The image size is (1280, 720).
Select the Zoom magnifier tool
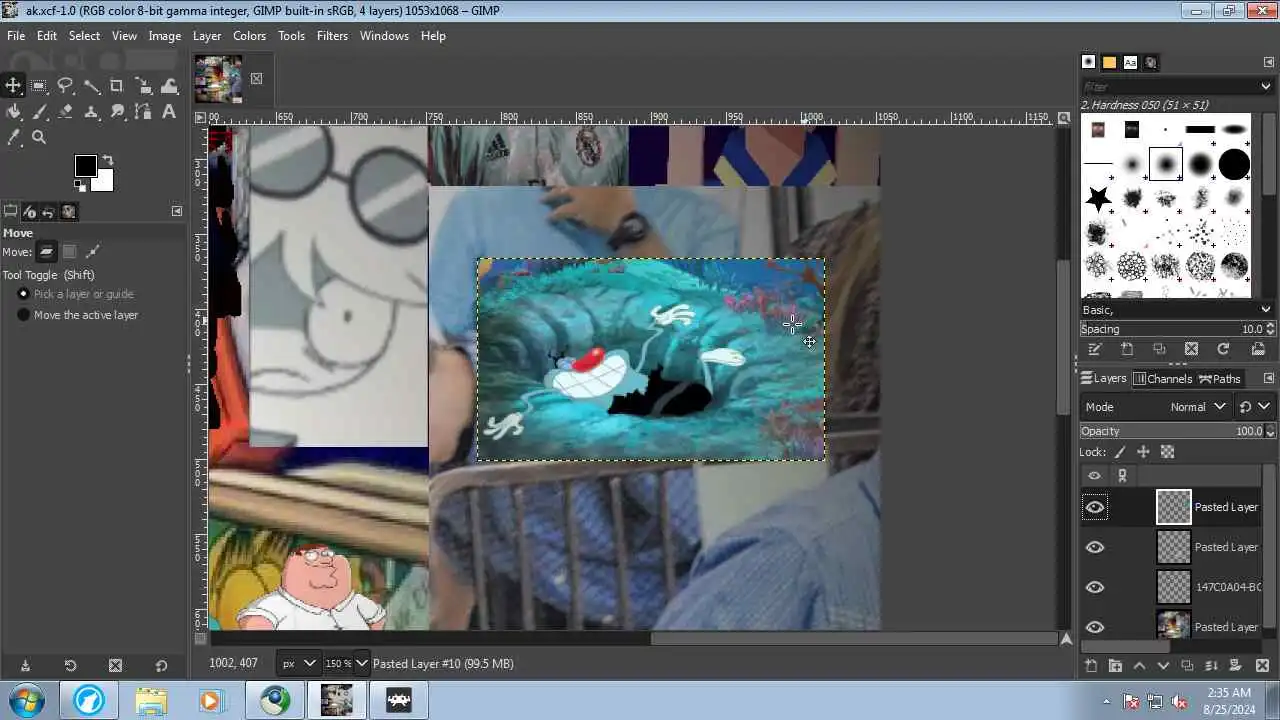click(39, 138)
